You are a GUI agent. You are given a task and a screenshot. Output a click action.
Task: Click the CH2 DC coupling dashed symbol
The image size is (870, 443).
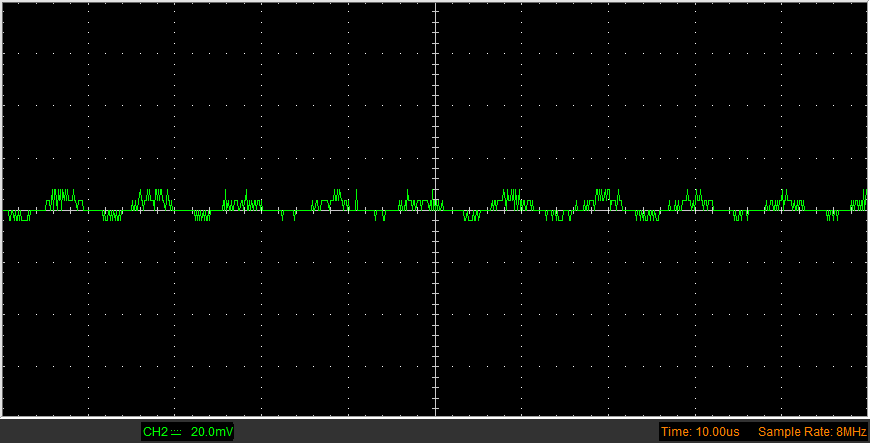[x=177, y=432]
